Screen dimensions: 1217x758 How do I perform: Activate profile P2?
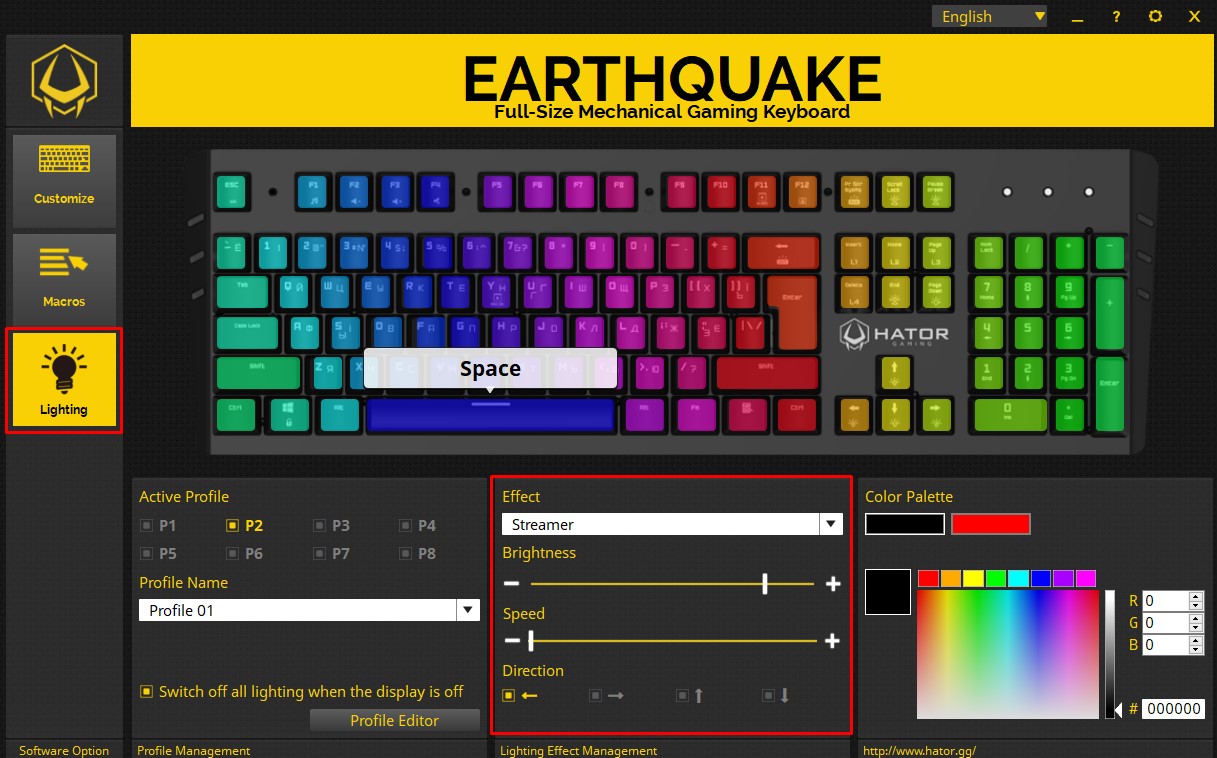coord(245,525)
